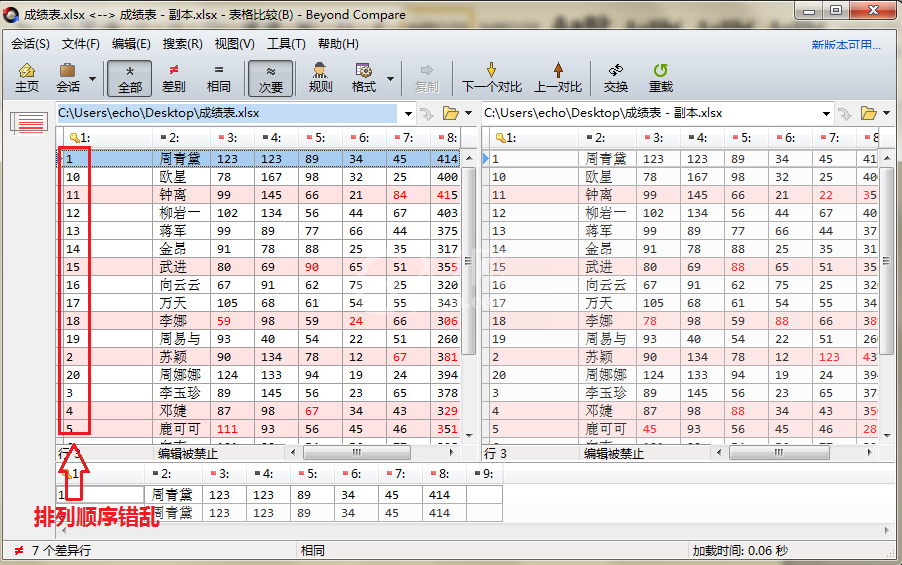The image size is (902, 565).
Task: Click right pane 编辑被禁止 status label
Action: click(613, 453)
